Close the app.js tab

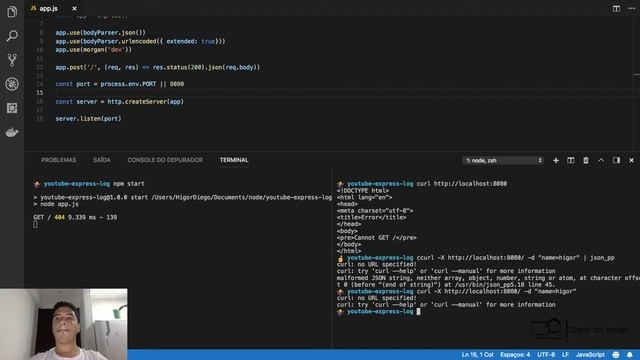pos(74,8)
